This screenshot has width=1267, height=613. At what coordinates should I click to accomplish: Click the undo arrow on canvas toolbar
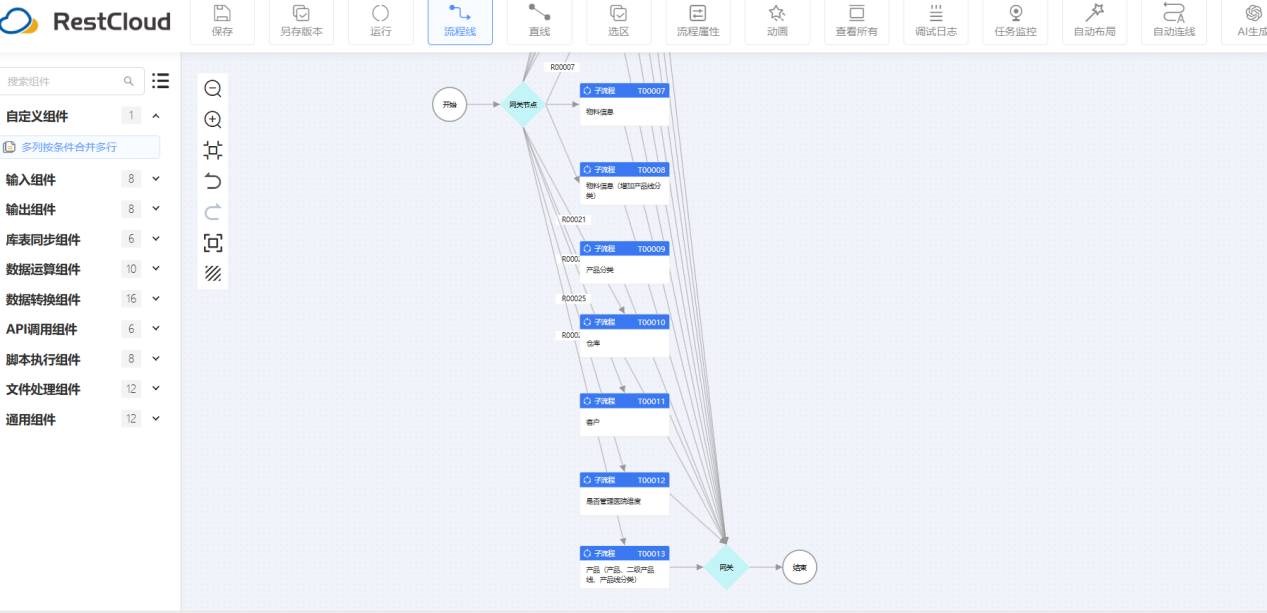tap(213, 181)
